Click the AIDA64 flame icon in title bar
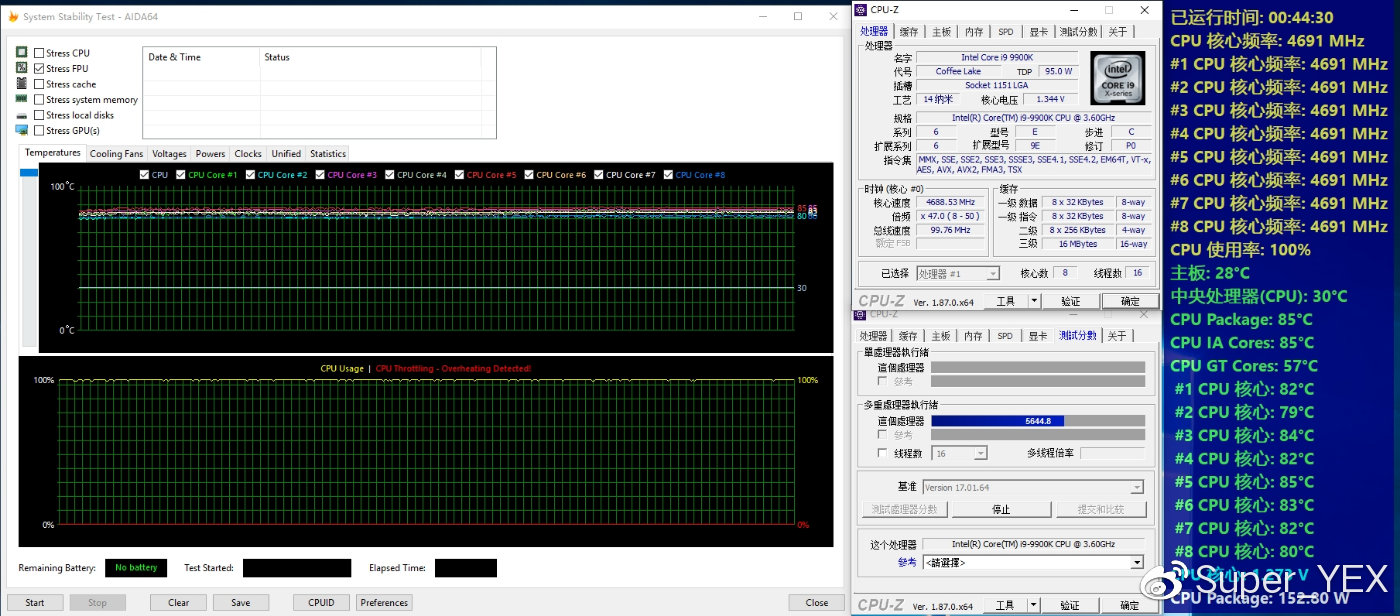1400x616 pixels. point(12,16)
